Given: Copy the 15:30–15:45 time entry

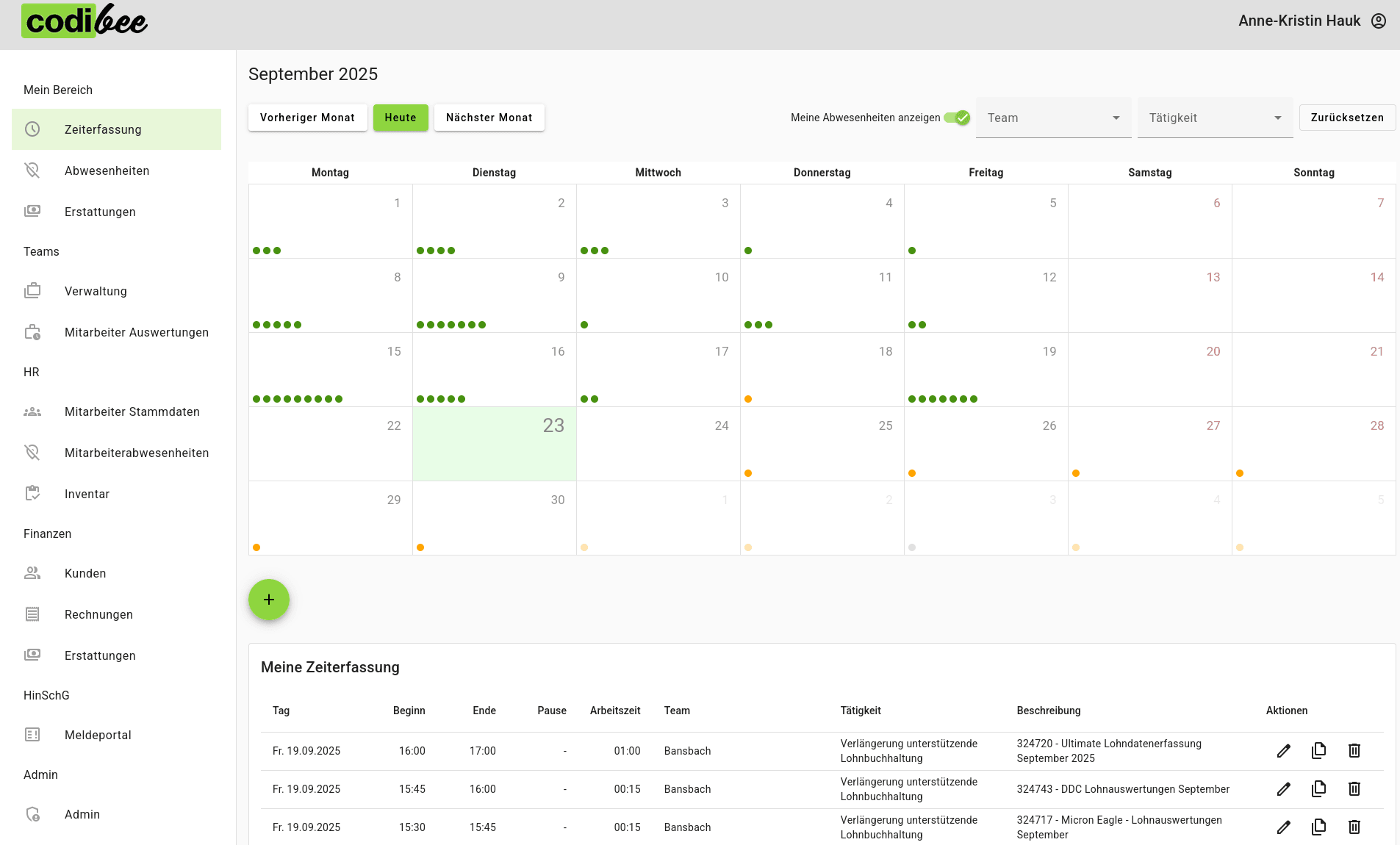Looking at the screenshot, I should (1318, 827).
